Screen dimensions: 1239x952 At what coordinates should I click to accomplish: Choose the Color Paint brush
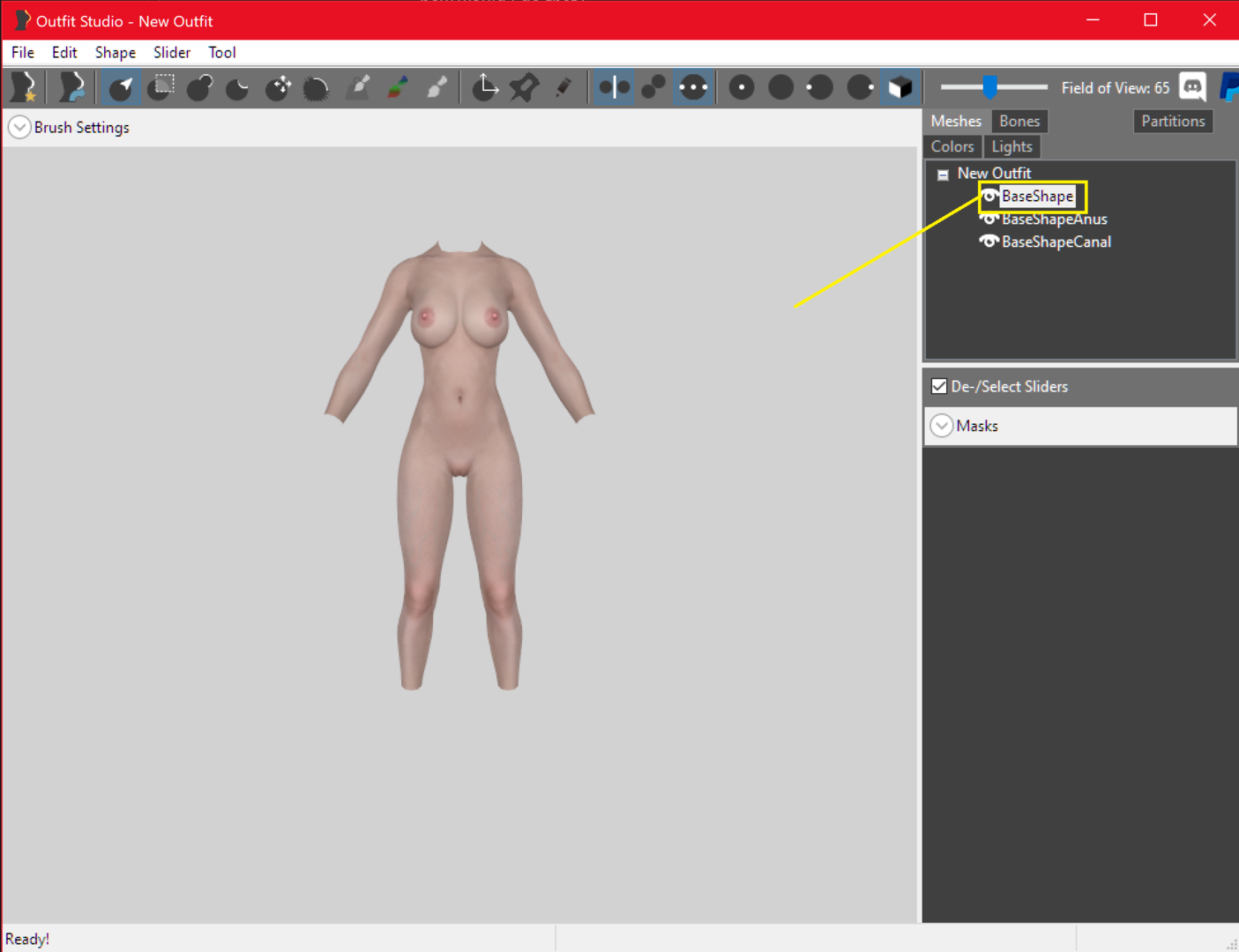click(x=398, y=87)
